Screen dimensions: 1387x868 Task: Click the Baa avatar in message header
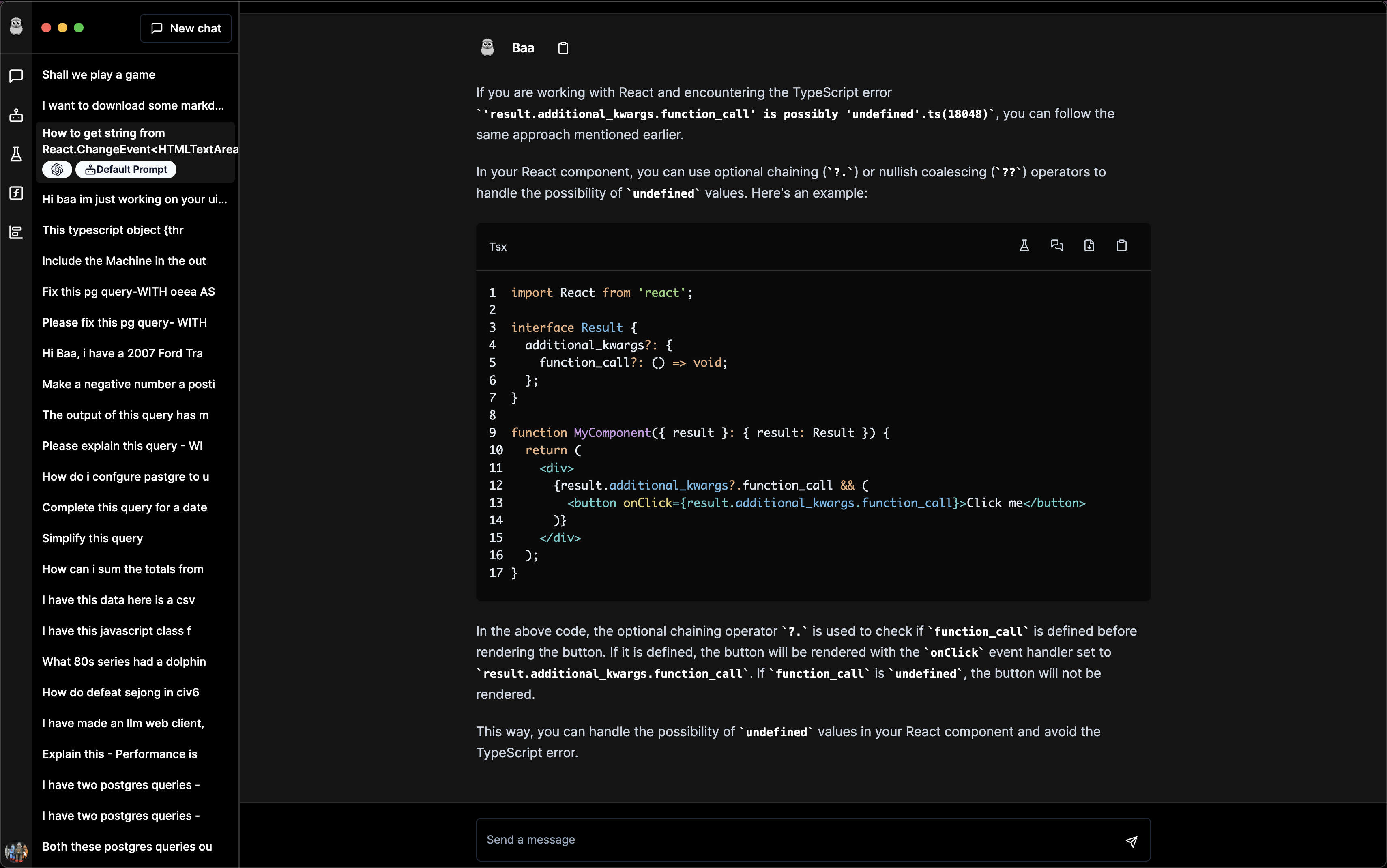487,47
